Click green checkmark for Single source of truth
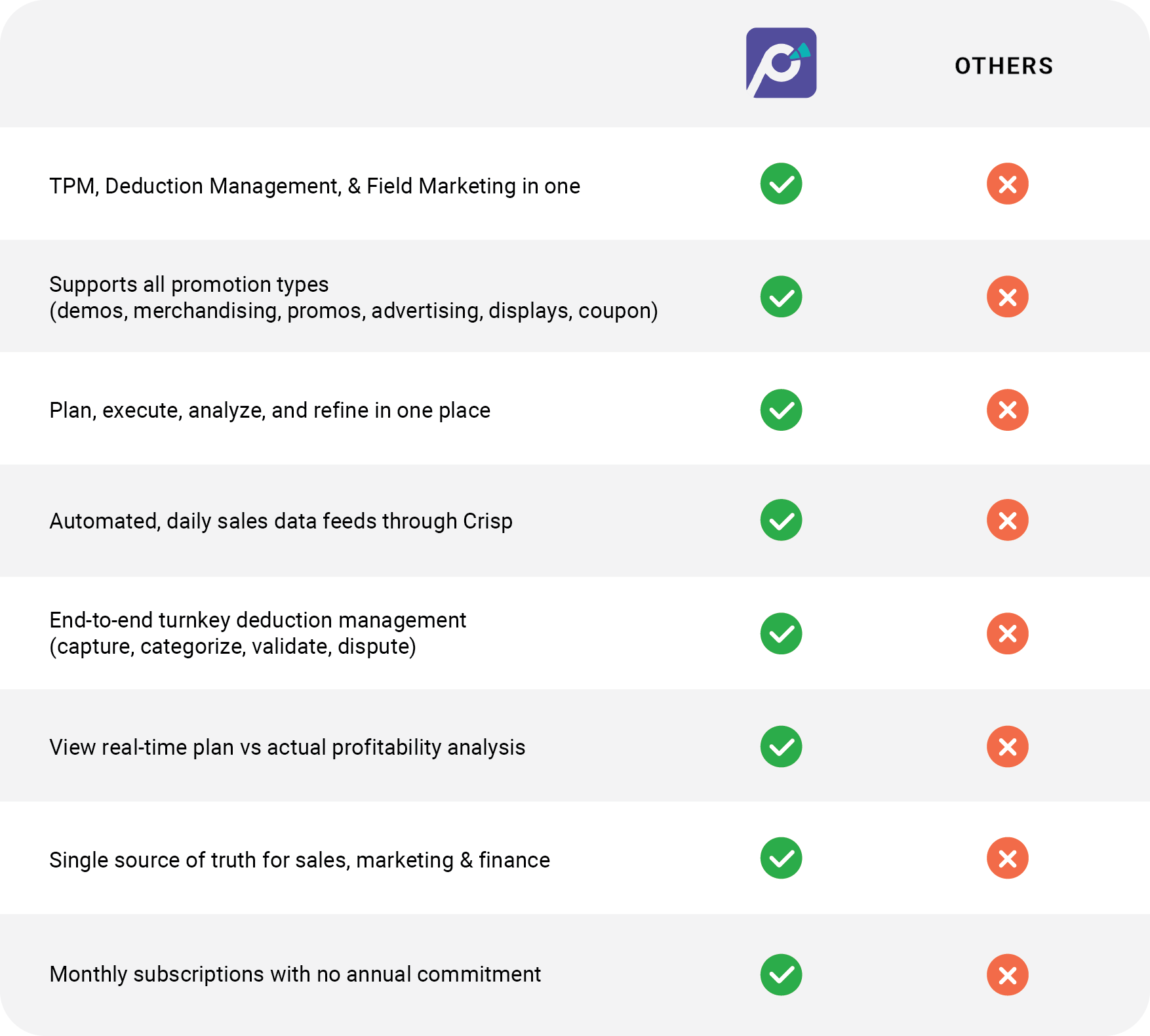This screenshot has height=1036, width=1150. tap(781, 858)
